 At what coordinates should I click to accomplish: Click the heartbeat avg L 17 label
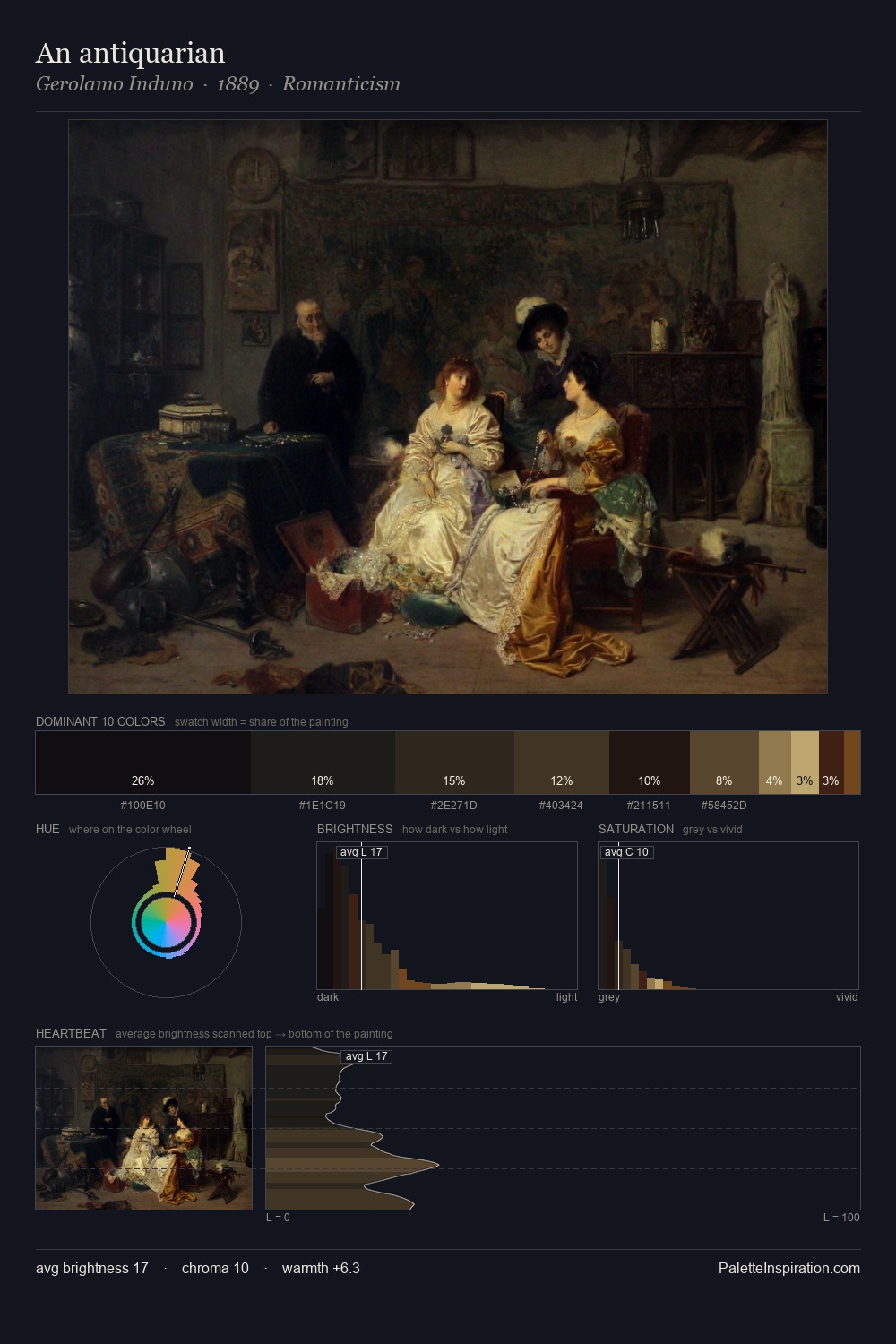[366, 1056]
